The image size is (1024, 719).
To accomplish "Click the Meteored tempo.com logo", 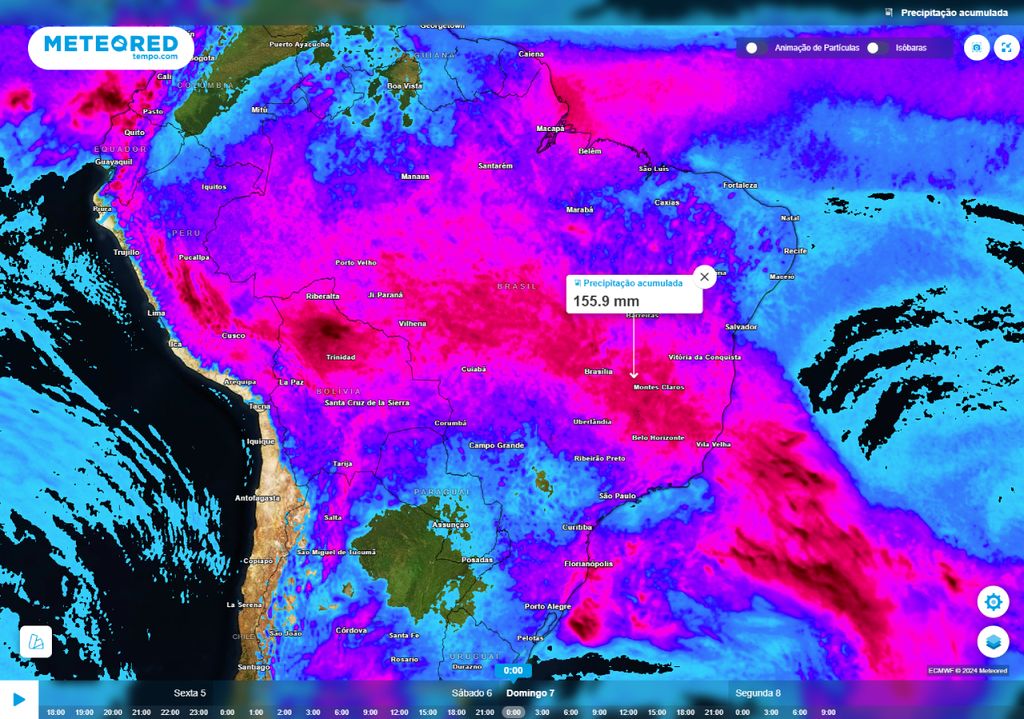I will pos(111,47).
